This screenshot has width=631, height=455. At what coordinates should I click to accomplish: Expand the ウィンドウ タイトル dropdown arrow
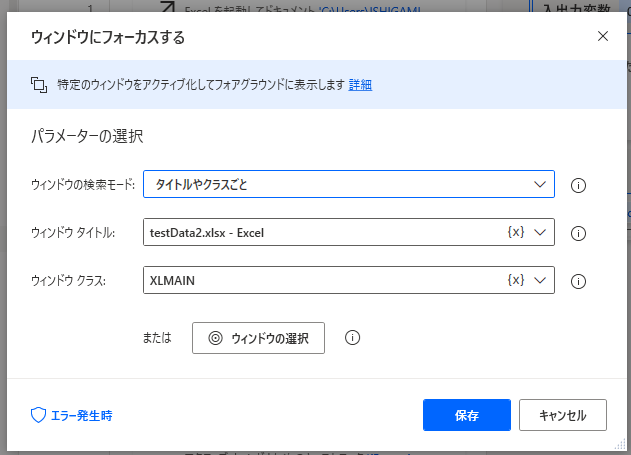[541, 233]
